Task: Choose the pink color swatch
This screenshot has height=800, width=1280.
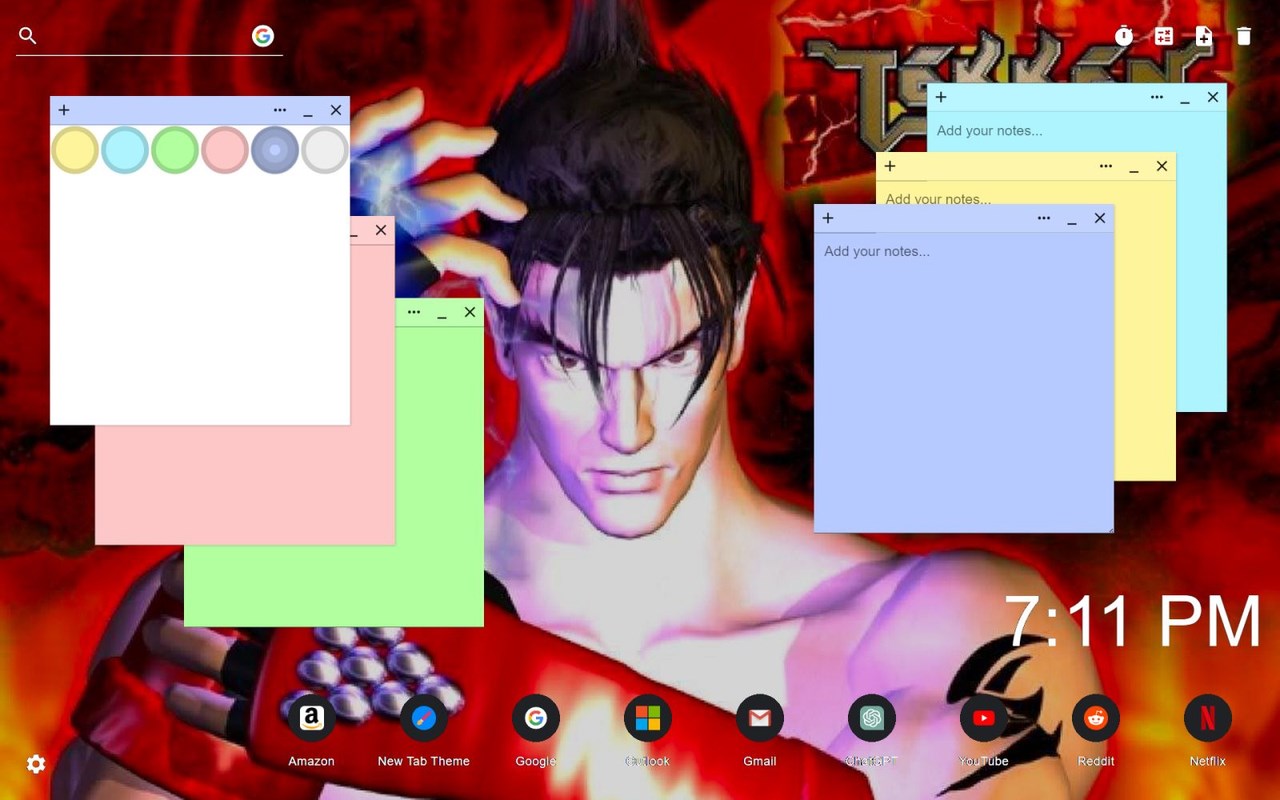Action: 225,150
